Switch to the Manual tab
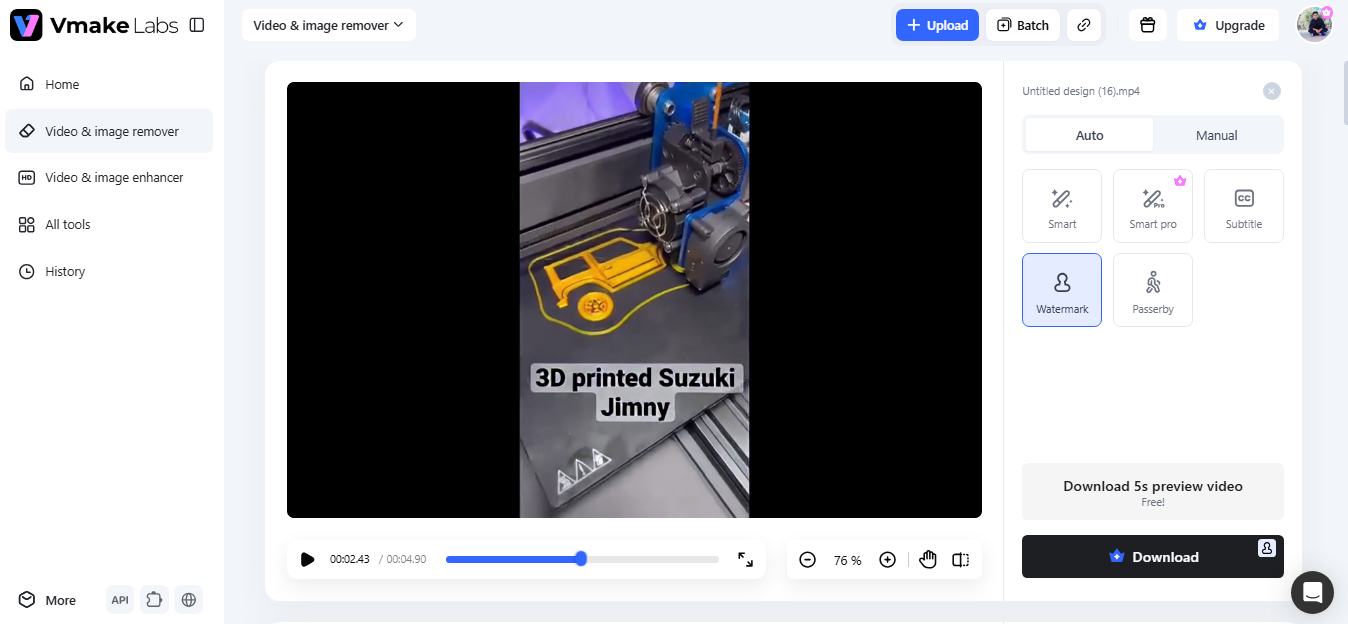 (x=1217, y=135)
